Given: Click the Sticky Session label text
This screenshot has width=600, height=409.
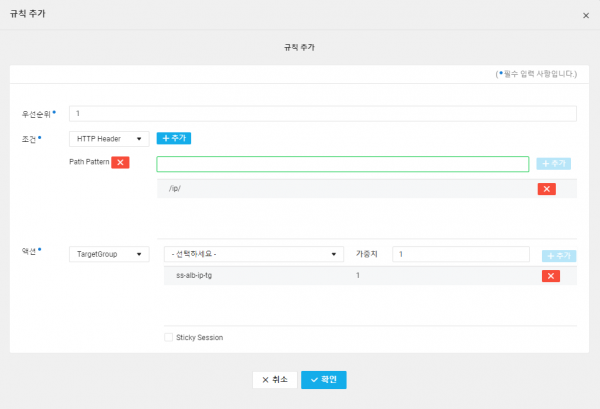Looking at the screenshot, I should [199, 337].
